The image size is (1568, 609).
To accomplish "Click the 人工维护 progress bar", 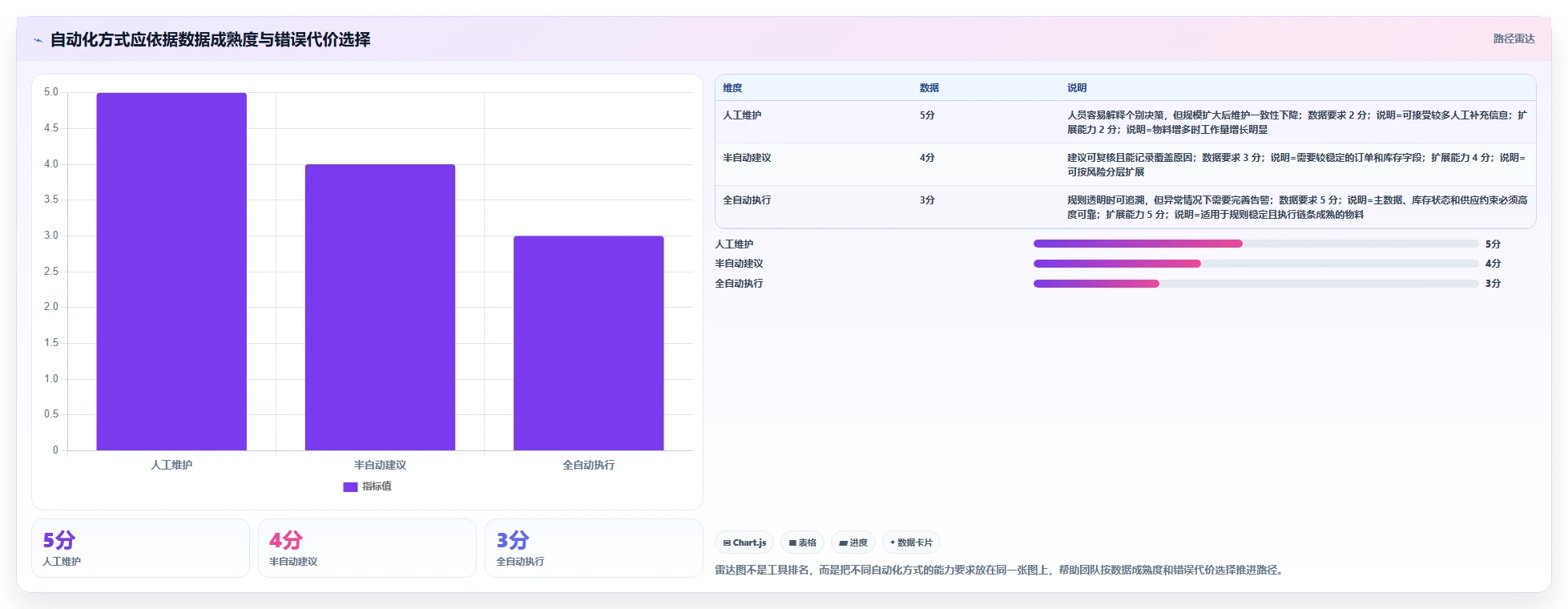I will click(1256, 244).
